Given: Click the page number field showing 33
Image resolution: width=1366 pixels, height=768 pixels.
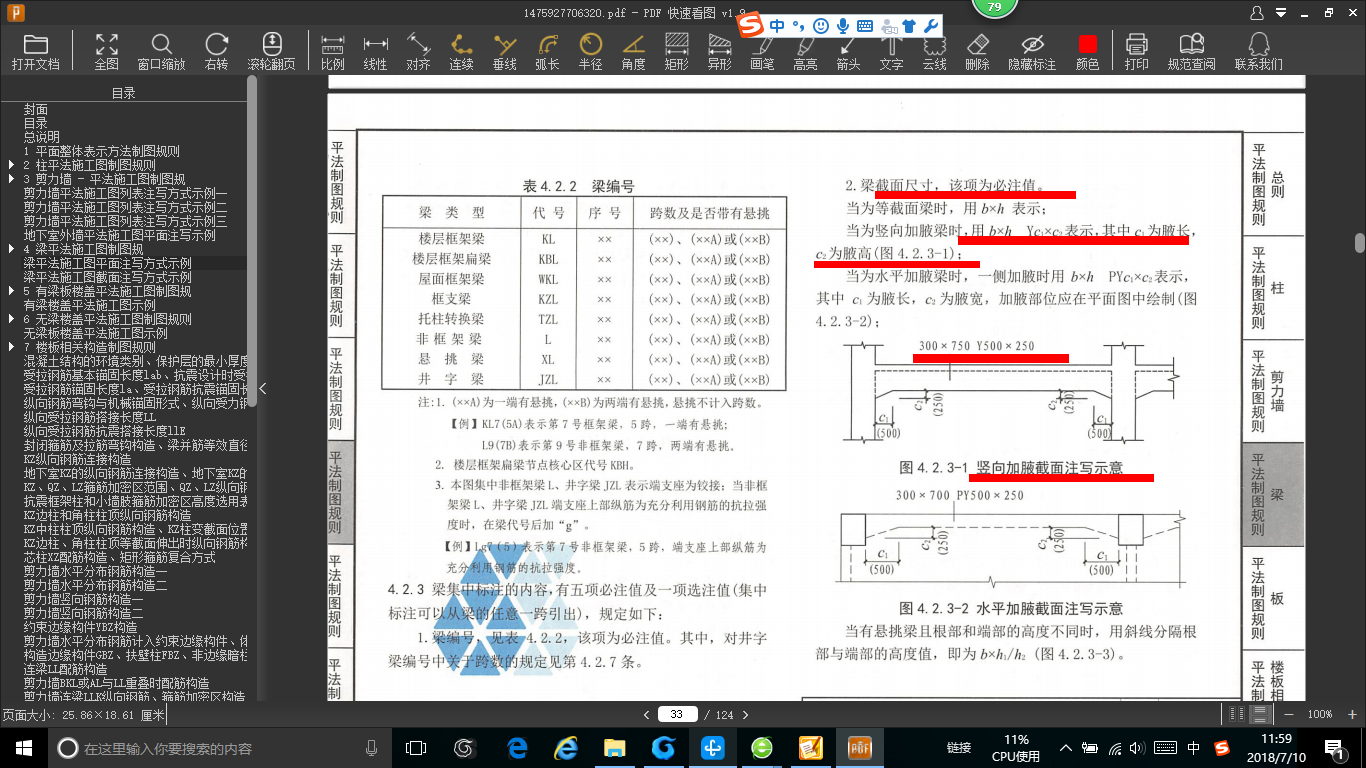Looking at the screenshot, I should click(677, 715).
